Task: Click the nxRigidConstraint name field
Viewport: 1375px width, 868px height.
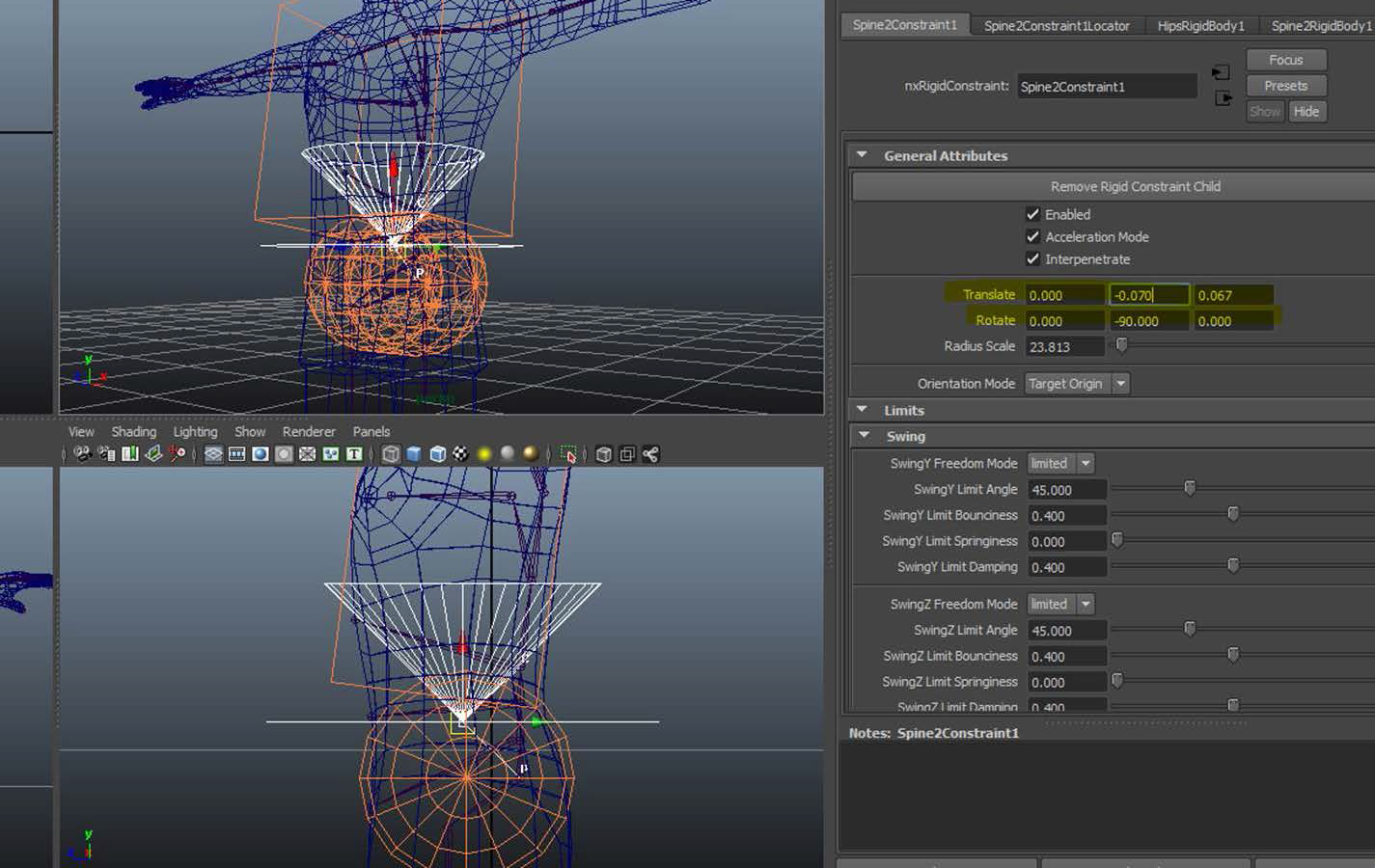Action: pos(1107,87)
